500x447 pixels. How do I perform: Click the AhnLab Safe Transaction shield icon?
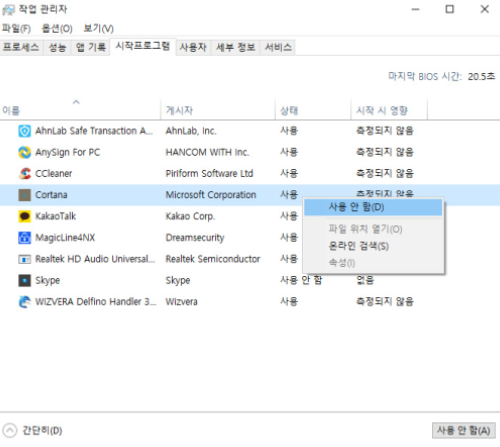tap(24, 131)
